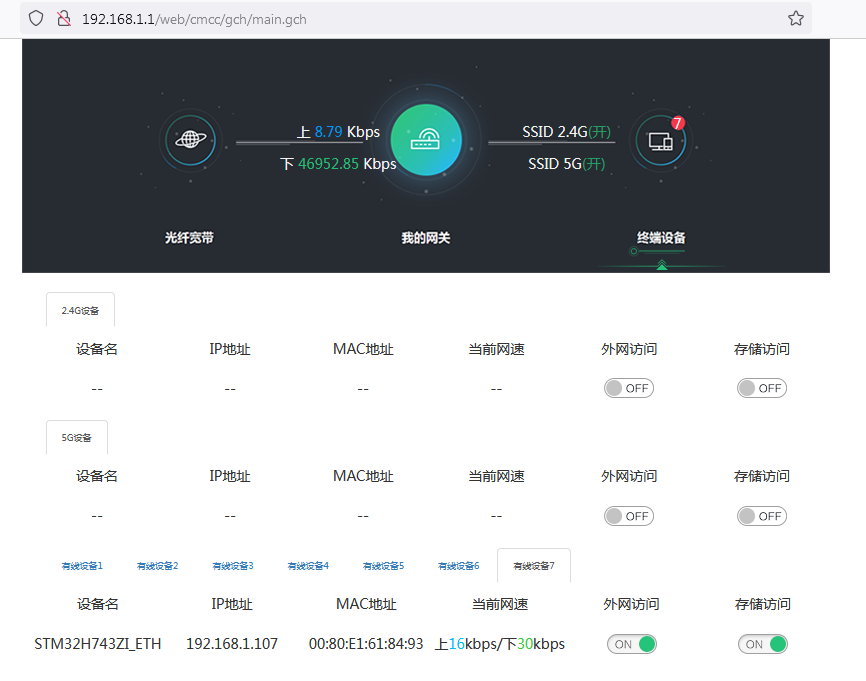Disable 外网访问 for the 5G device row
866x681 pixels.
628,516
